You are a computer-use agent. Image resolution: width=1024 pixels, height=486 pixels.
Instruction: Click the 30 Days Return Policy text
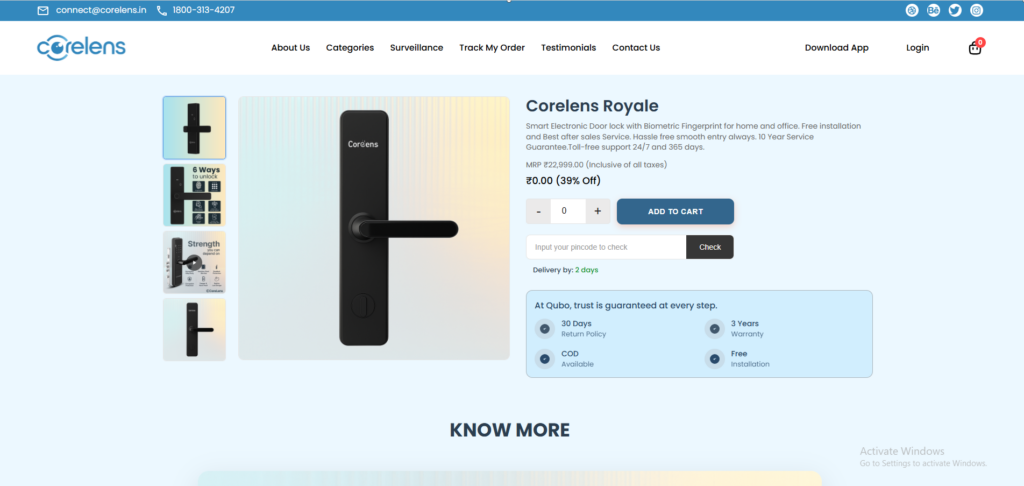click(x=583, y=329)
